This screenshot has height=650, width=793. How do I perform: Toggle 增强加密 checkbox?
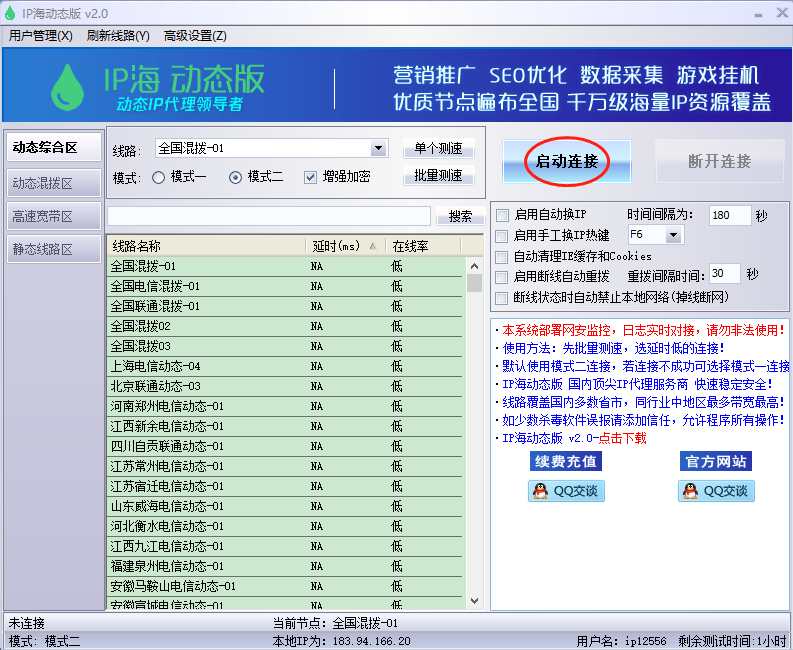311,177
